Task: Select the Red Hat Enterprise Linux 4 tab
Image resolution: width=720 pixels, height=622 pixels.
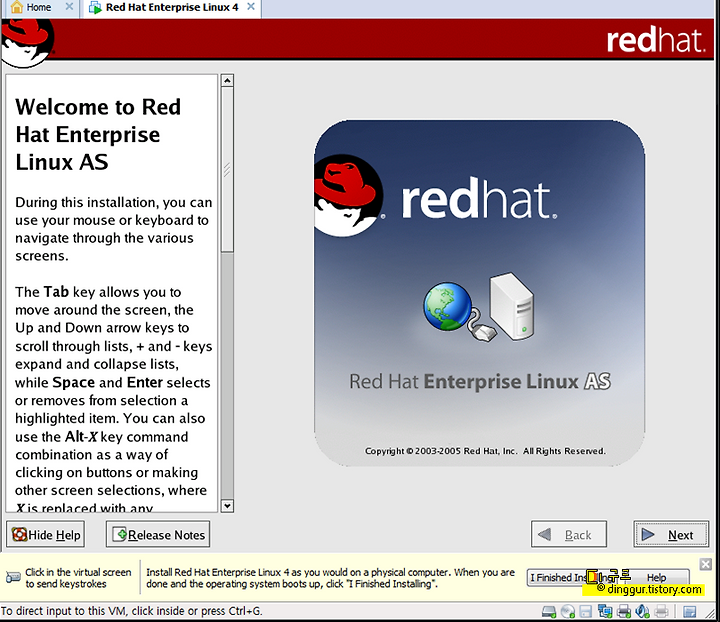Action: [171, 7]
